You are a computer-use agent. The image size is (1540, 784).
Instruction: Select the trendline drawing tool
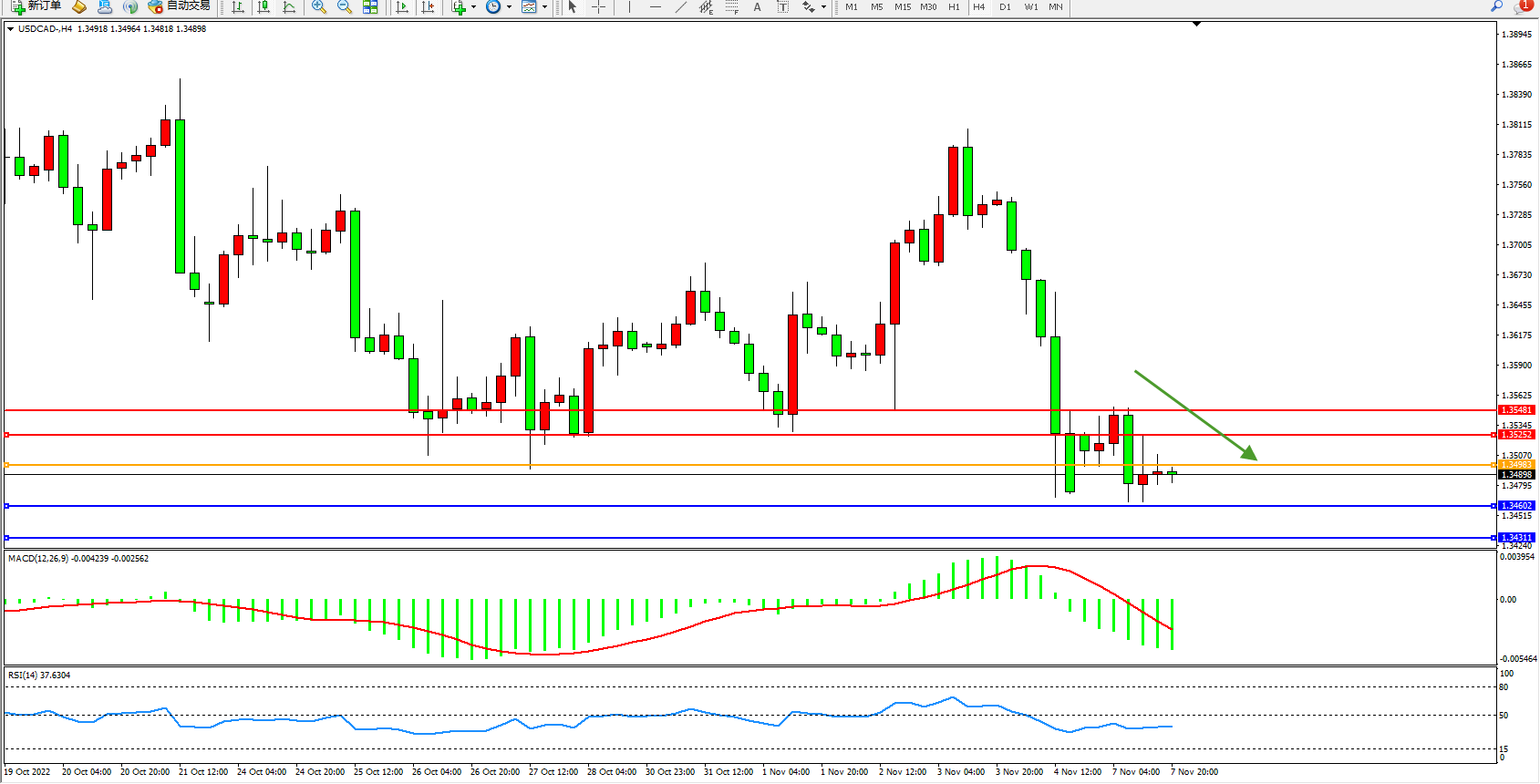(x=680, y=7)
